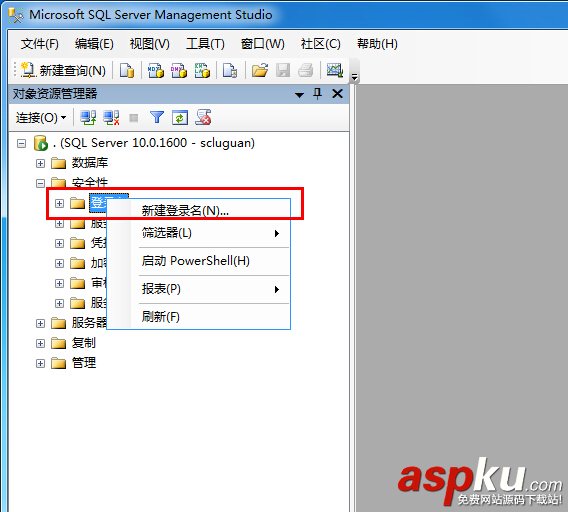Collapse the 安全性 folder node
This screenshot has width=568, height=512.
point(41,183)
